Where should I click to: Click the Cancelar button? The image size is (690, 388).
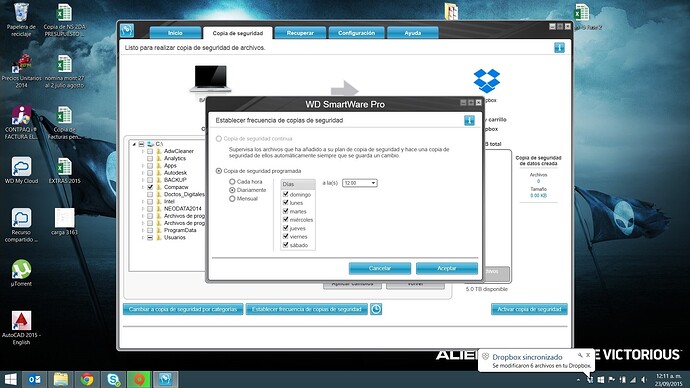click(380, 268)
